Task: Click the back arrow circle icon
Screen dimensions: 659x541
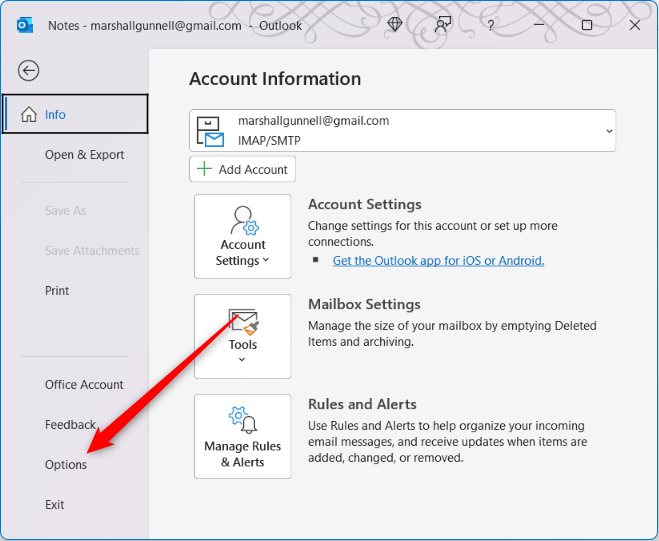Action: (x=29, y=70)
